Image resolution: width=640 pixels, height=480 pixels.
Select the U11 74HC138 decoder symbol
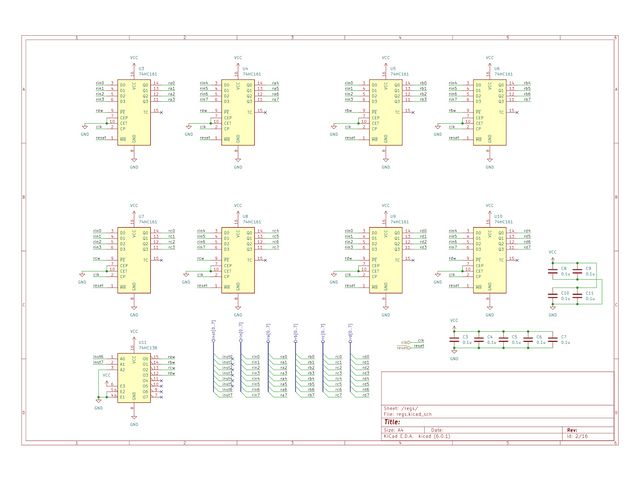coord(134,377)
